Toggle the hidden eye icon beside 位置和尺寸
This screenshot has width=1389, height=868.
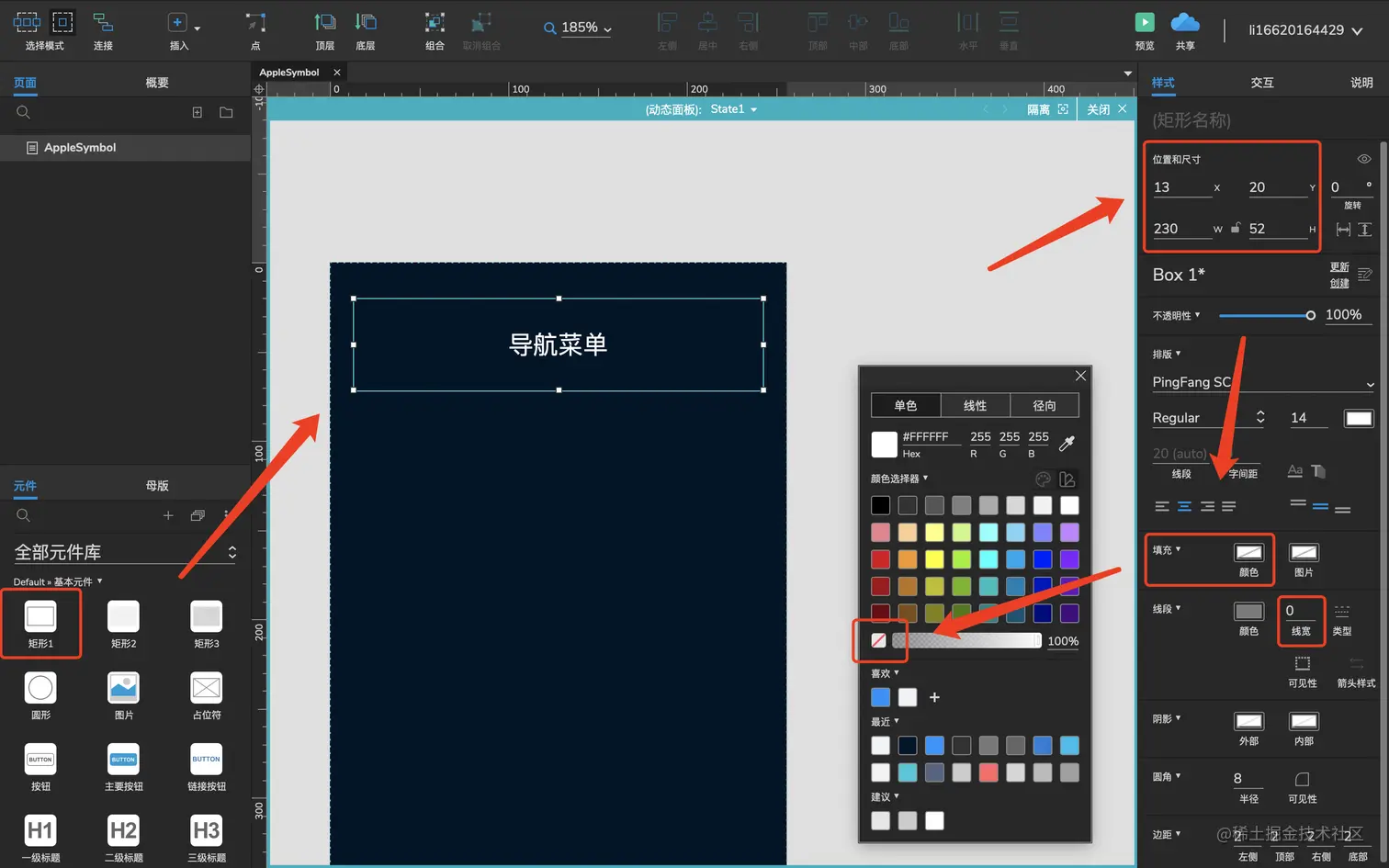pos(1364,159)
